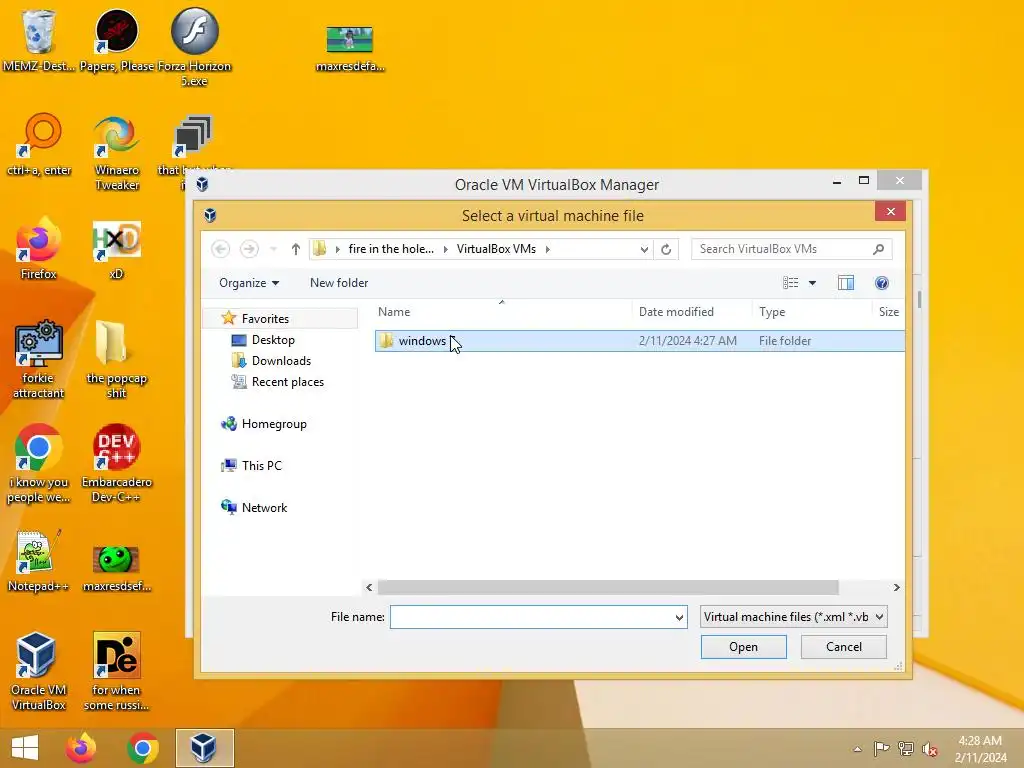Open the address bar previous locations dropdown
1024x768 pixels.
[x=644, y=249]
